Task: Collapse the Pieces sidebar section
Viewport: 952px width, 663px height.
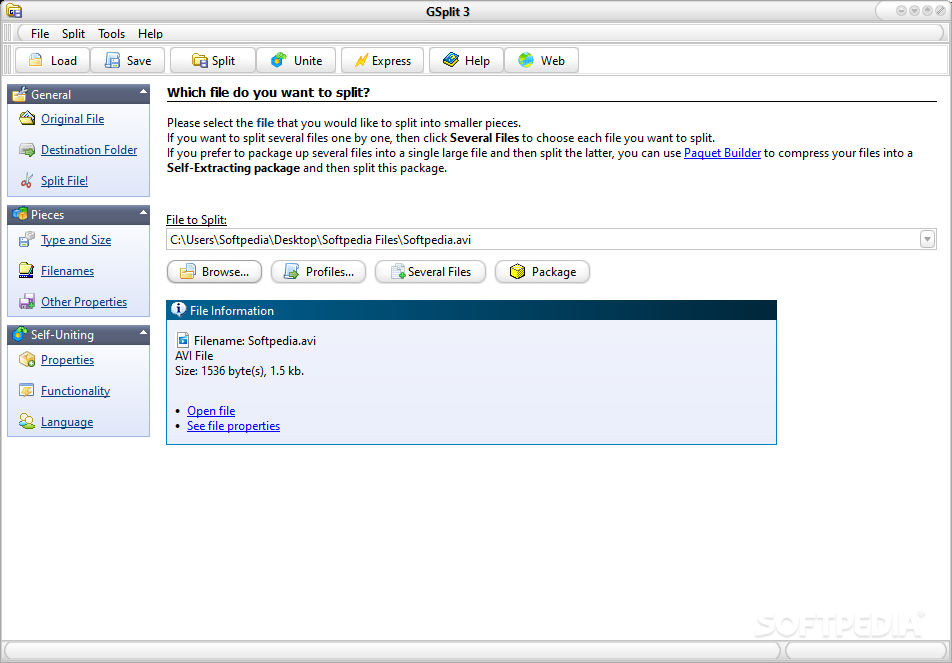Action: click(143, 212)
